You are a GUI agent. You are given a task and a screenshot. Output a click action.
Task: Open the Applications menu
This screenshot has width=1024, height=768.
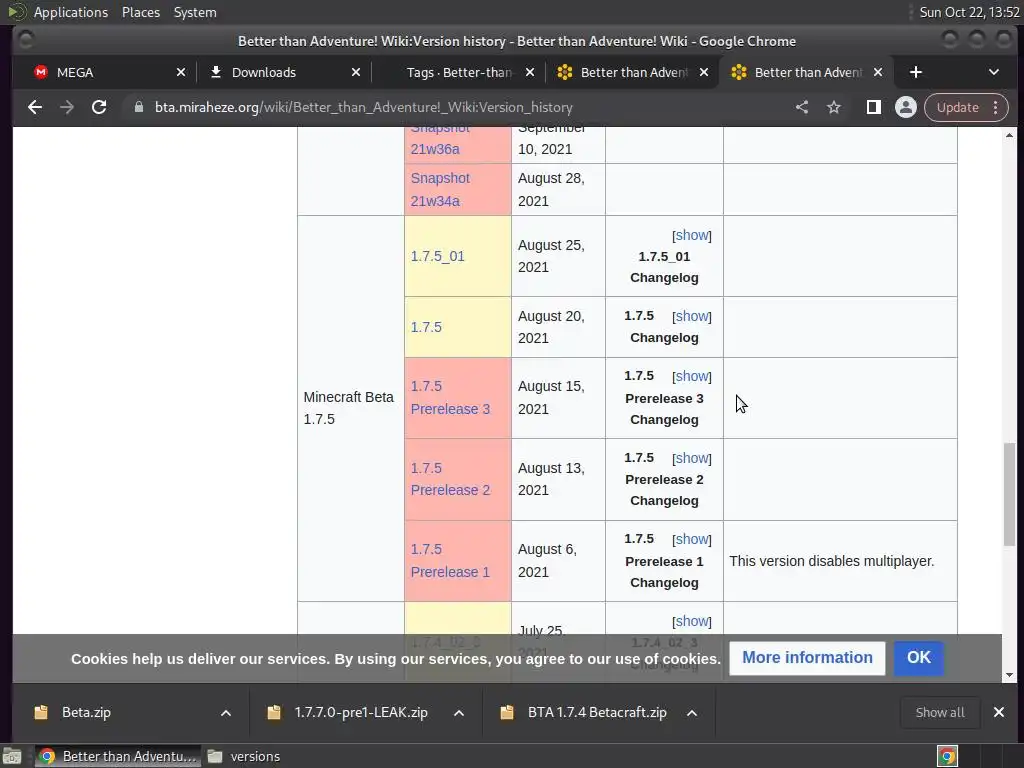pyautogui.click(x=71, y=12)
